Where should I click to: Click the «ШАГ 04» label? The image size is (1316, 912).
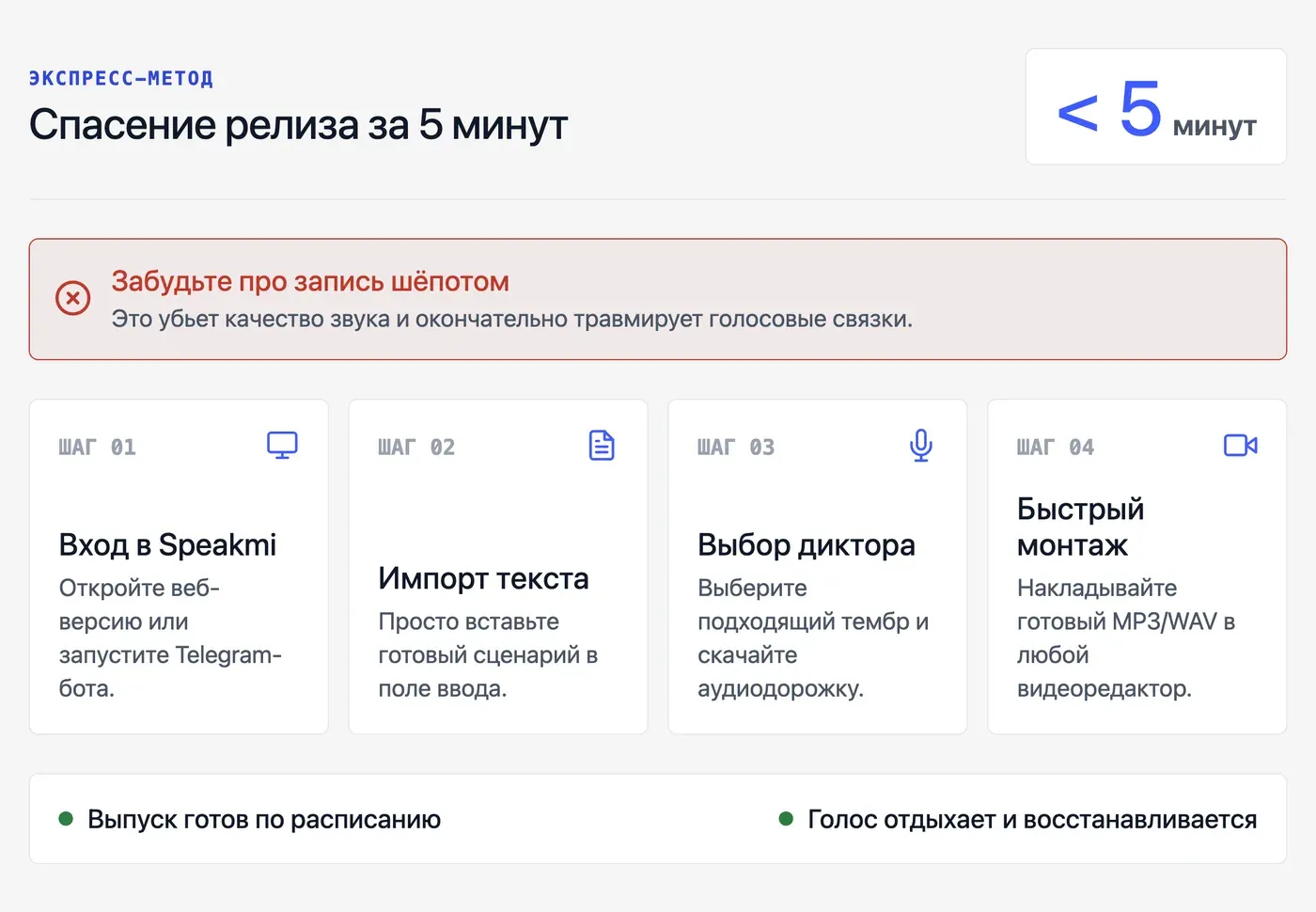pos(1056,448)
